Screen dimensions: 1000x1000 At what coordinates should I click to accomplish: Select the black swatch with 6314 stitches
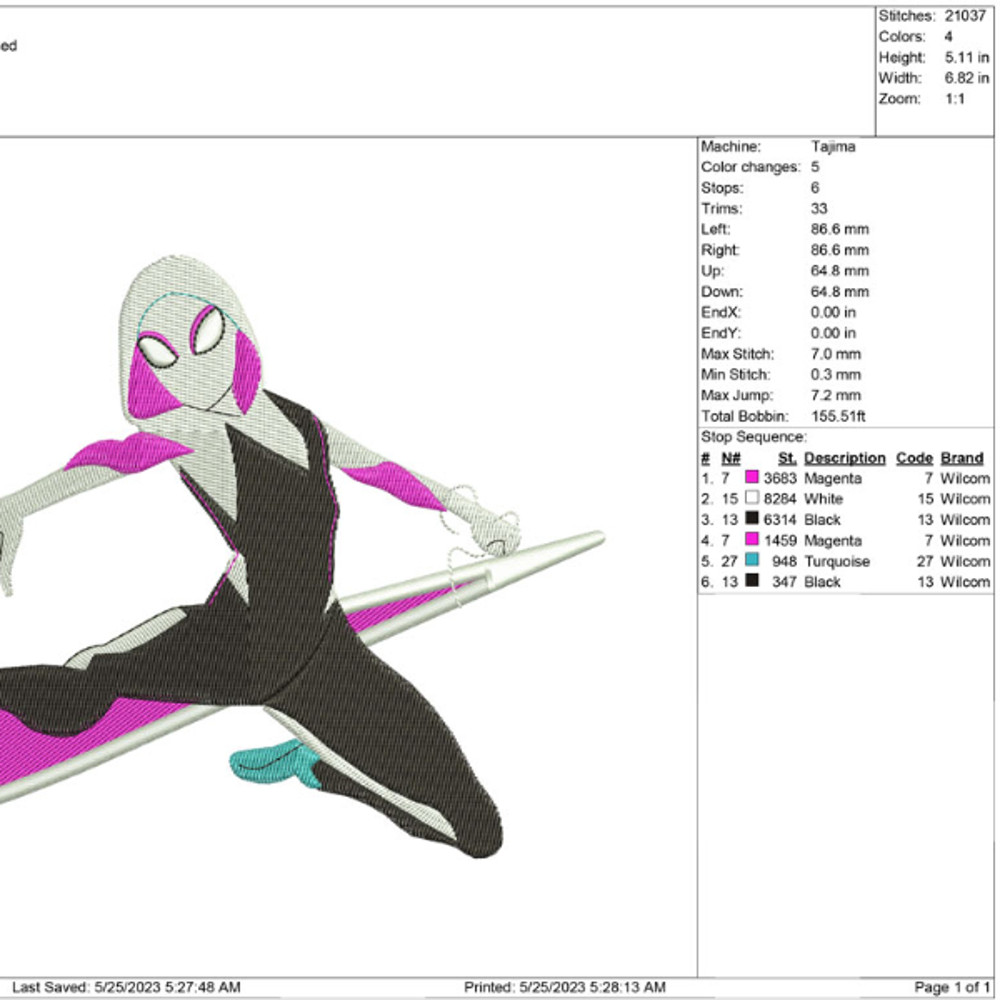[x=752, y=520]
